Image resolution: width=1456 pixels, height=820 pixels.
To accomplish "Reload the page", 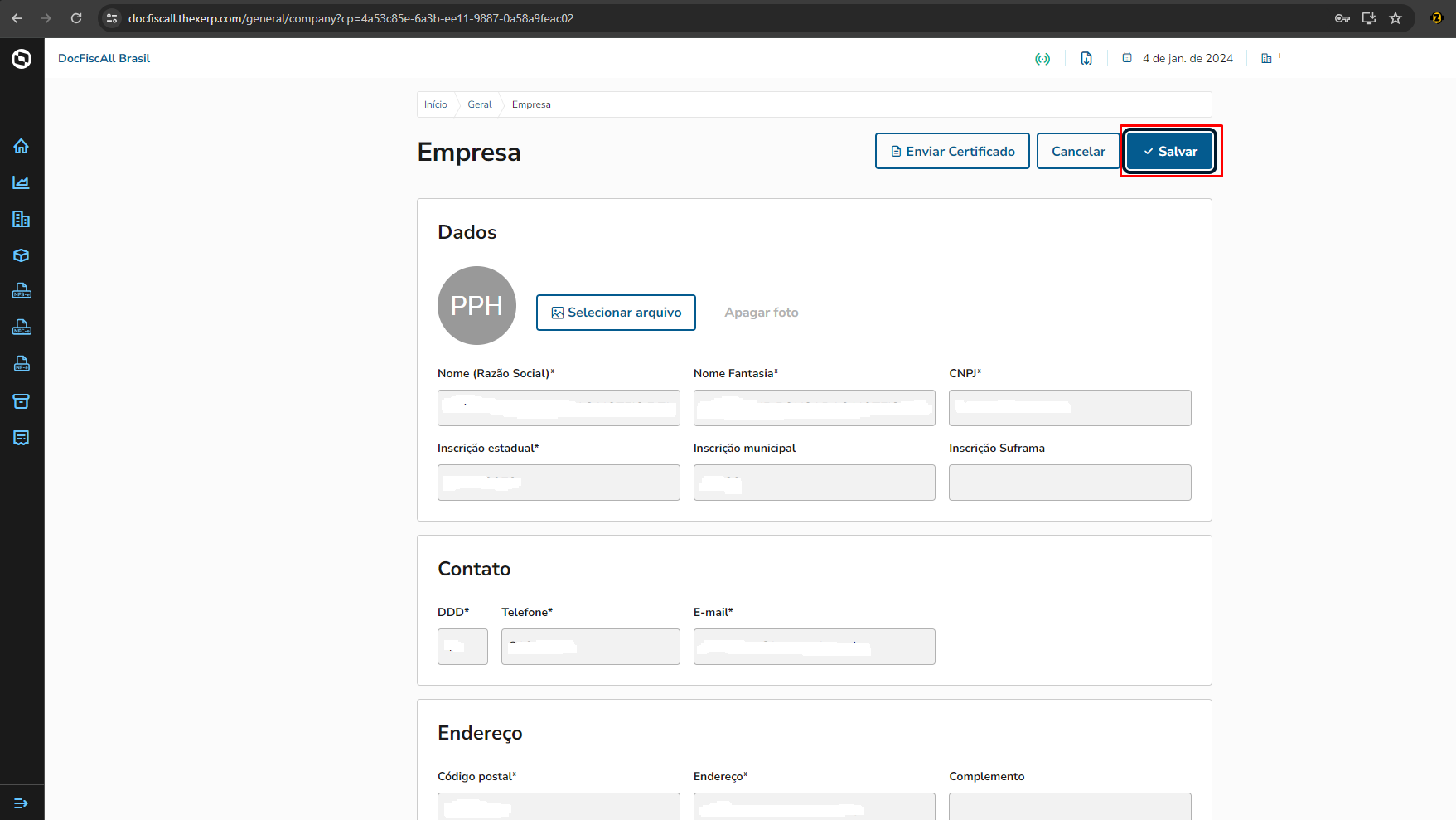I will [x=76, y=18].
